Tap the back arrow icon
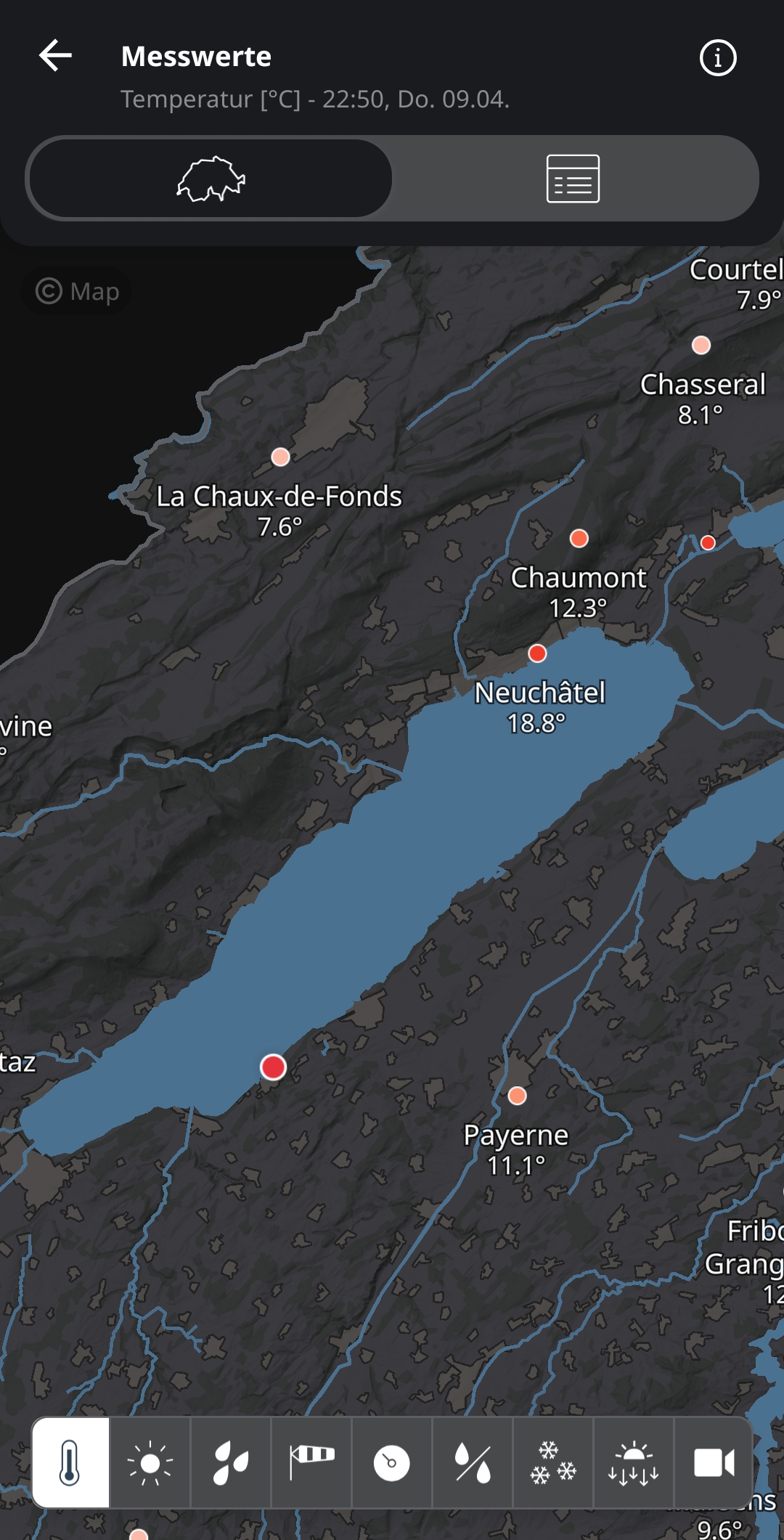 point(55,56)
